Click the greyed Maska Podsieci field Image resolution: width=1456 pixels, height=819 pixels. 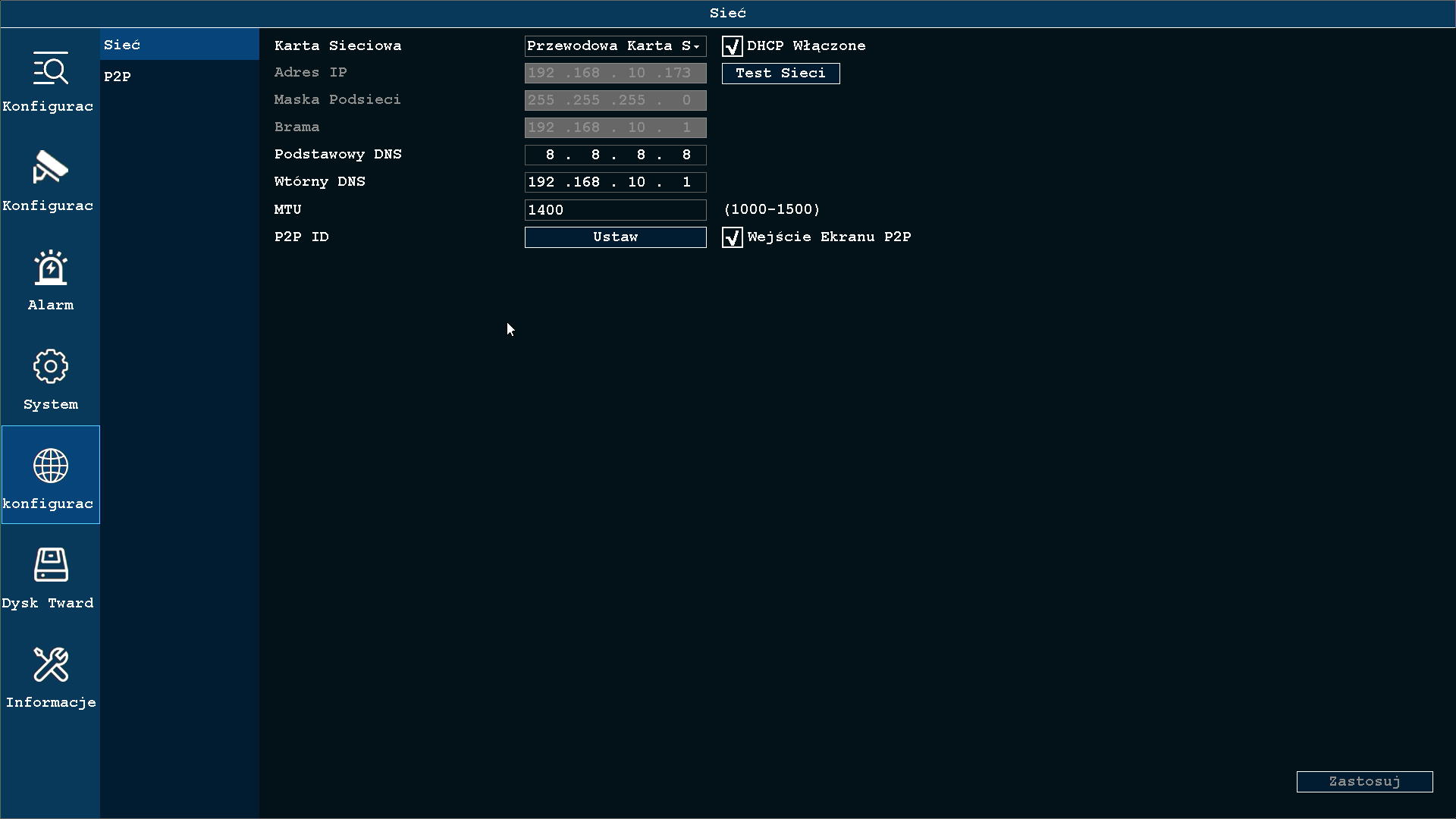[x=615, y=101]
